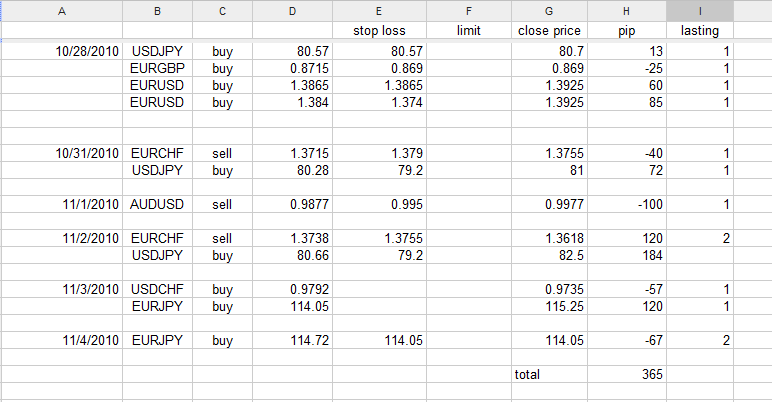Select column header A
The width and height of the screenshot is (772, 402).
(x=62, y=11)
